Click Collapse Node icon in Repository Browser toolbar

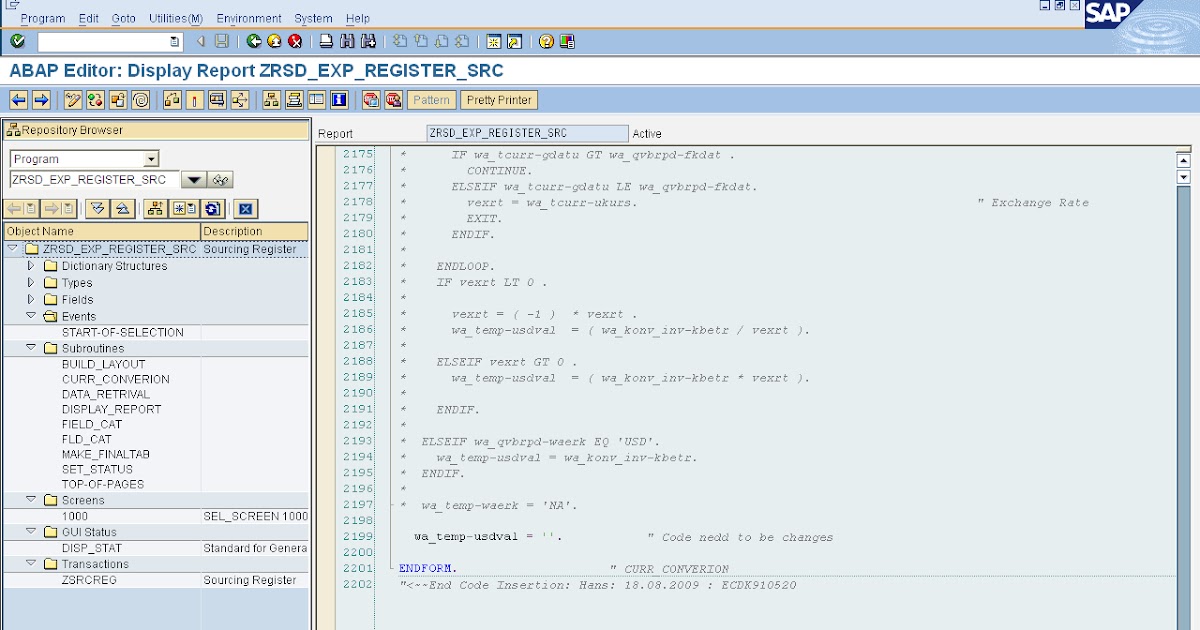122,208
